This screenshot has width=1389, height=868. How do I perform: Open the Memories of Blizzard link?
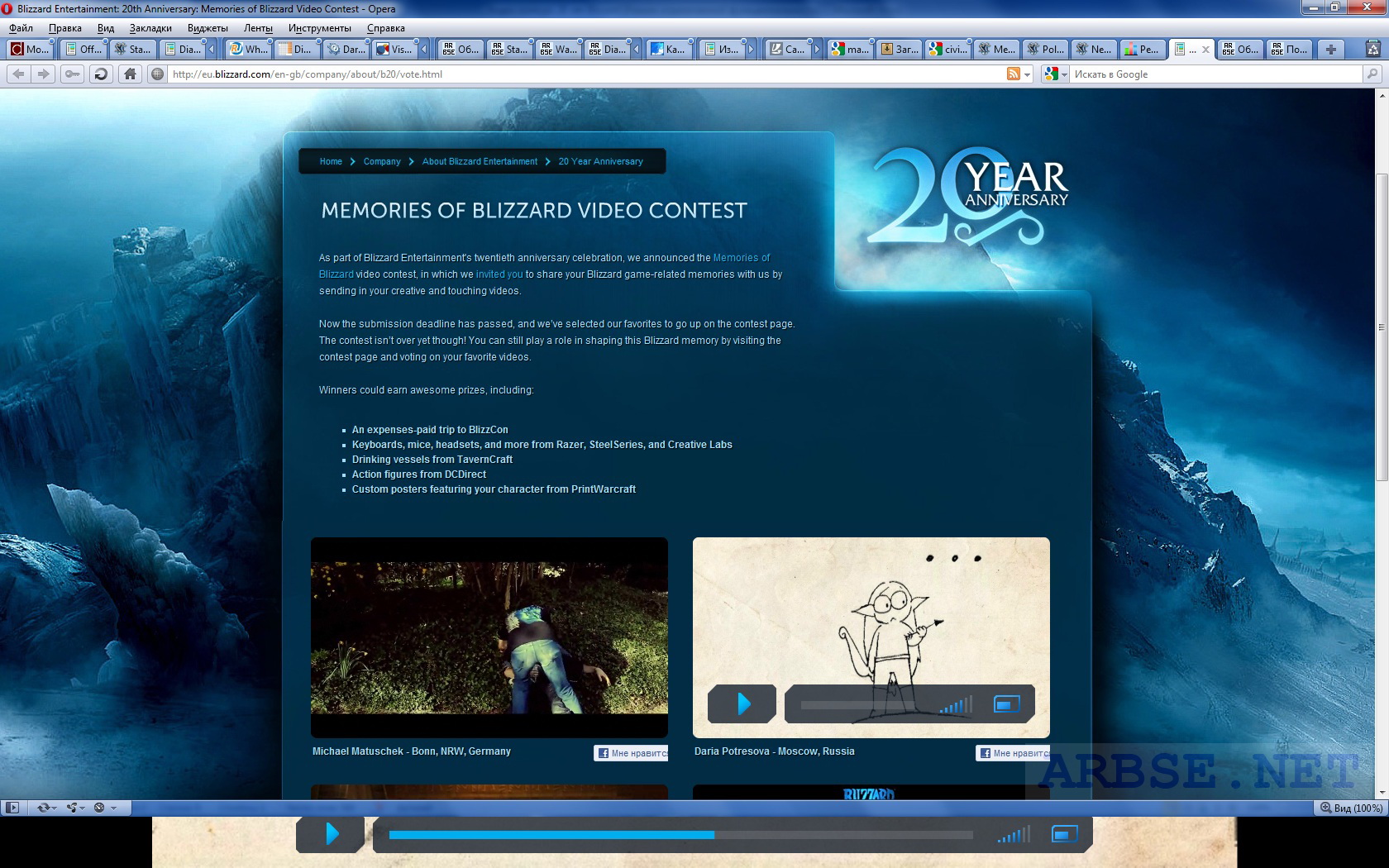pyautogui.click(x=742, y=258)
